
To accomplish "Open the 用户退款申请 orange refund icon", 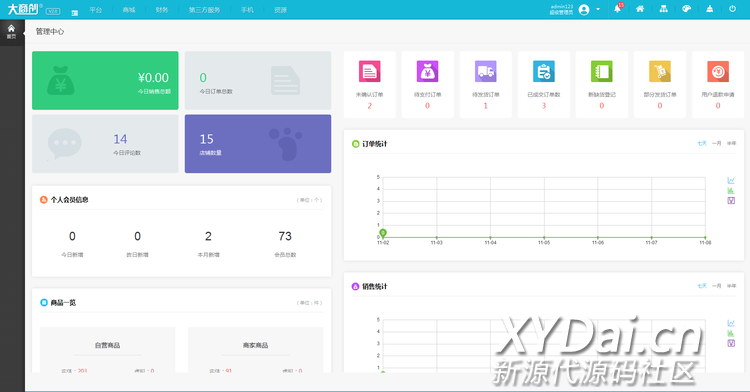I will pyautogui.click(x=717, y=72).
